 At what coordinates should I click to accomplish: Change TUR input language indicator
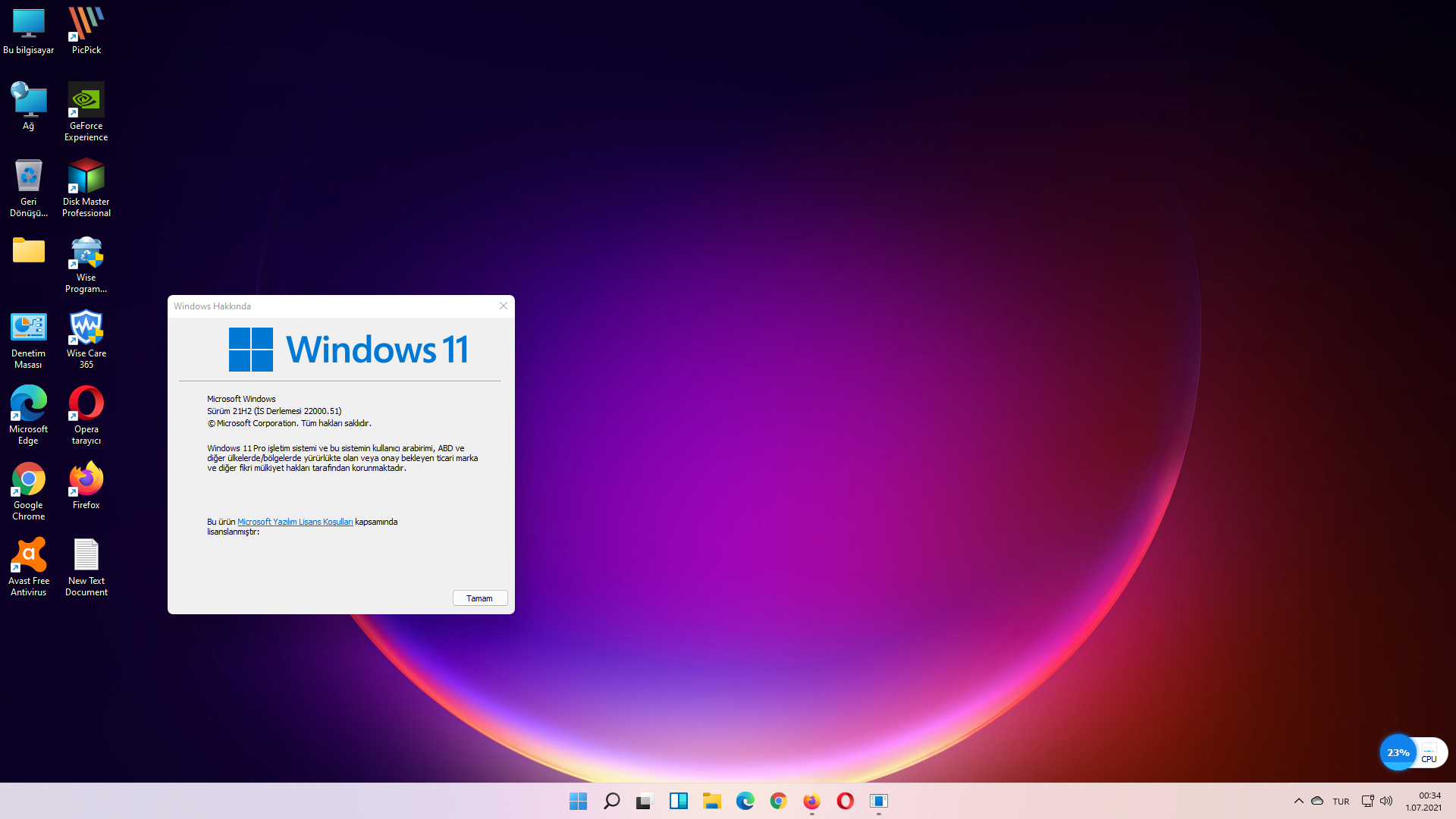pos(1341,802)
